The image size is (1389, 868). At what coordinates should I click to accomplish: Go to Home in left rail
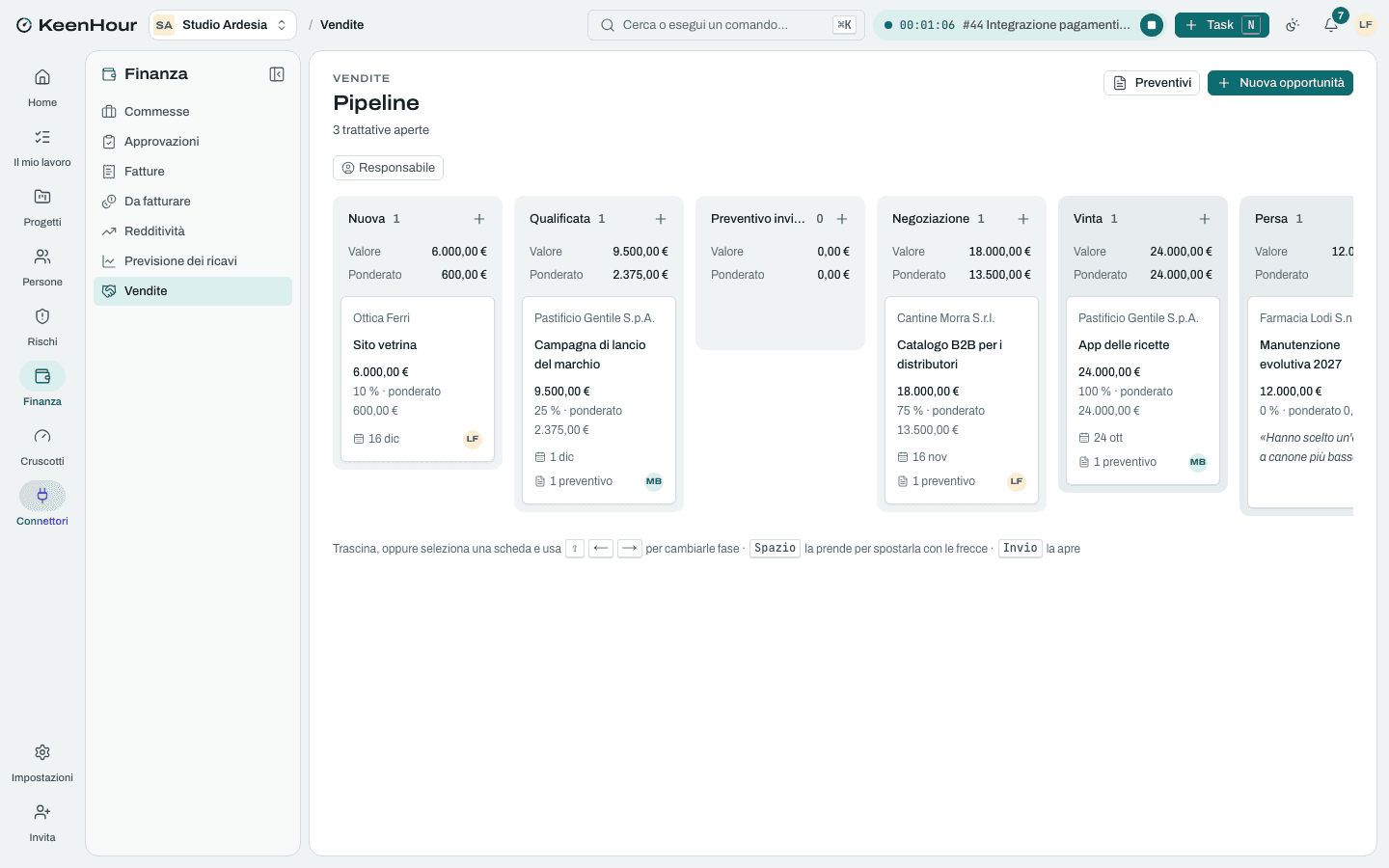42,87
